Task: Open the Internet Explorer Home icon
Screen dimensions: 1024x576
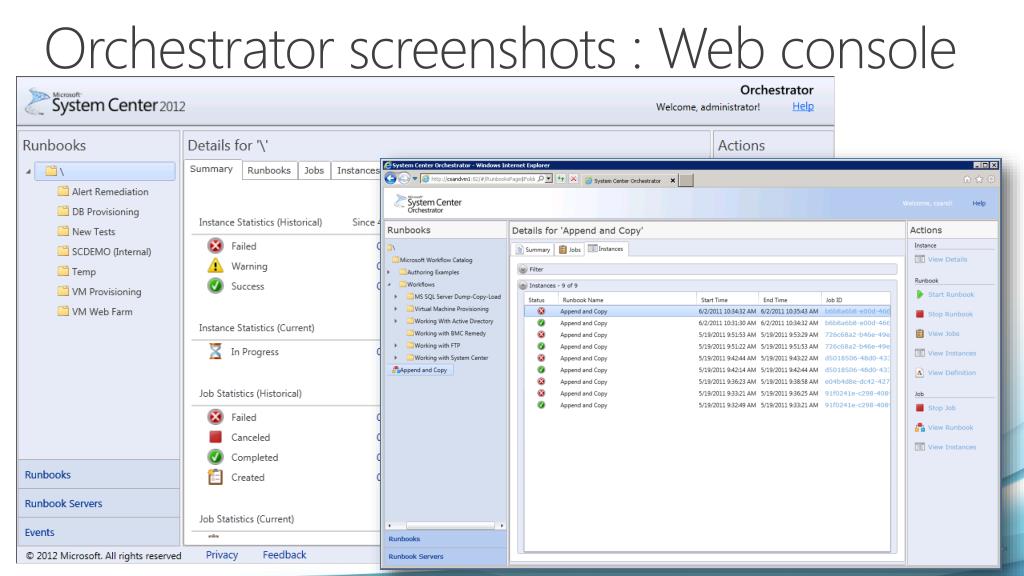Action: [x=967, y=179]
